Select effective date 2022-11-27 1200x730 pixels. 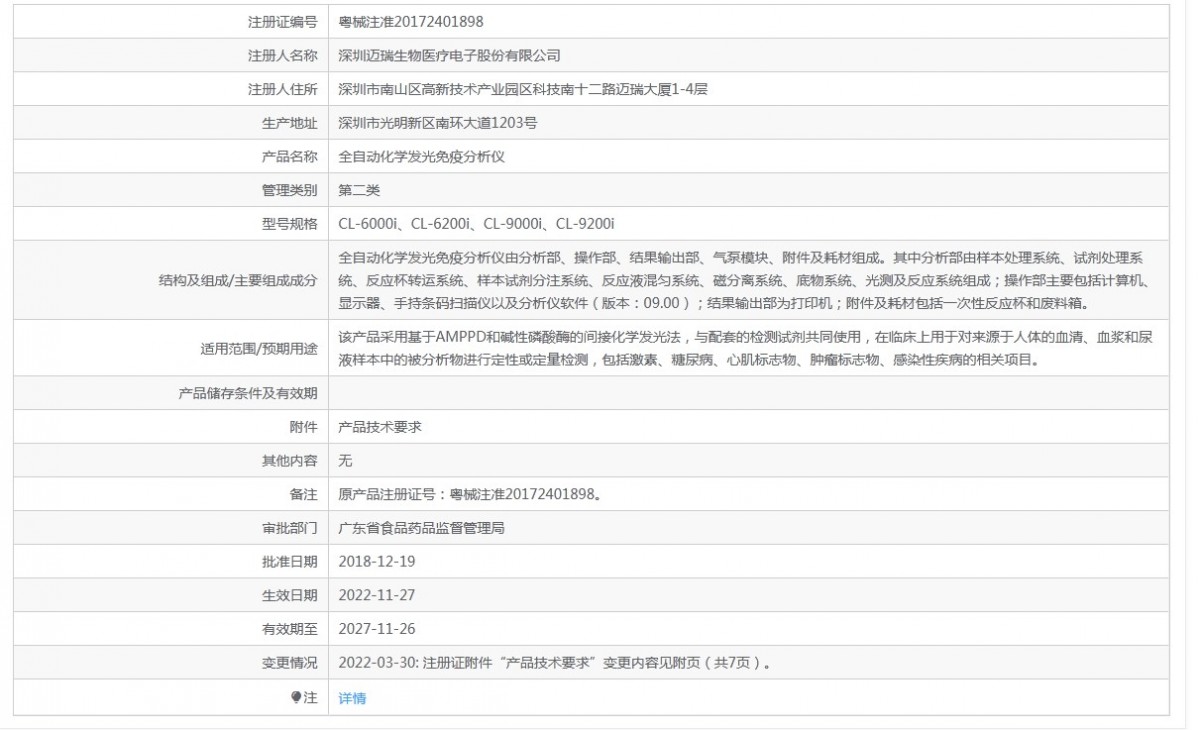click(x=377, y=596)
